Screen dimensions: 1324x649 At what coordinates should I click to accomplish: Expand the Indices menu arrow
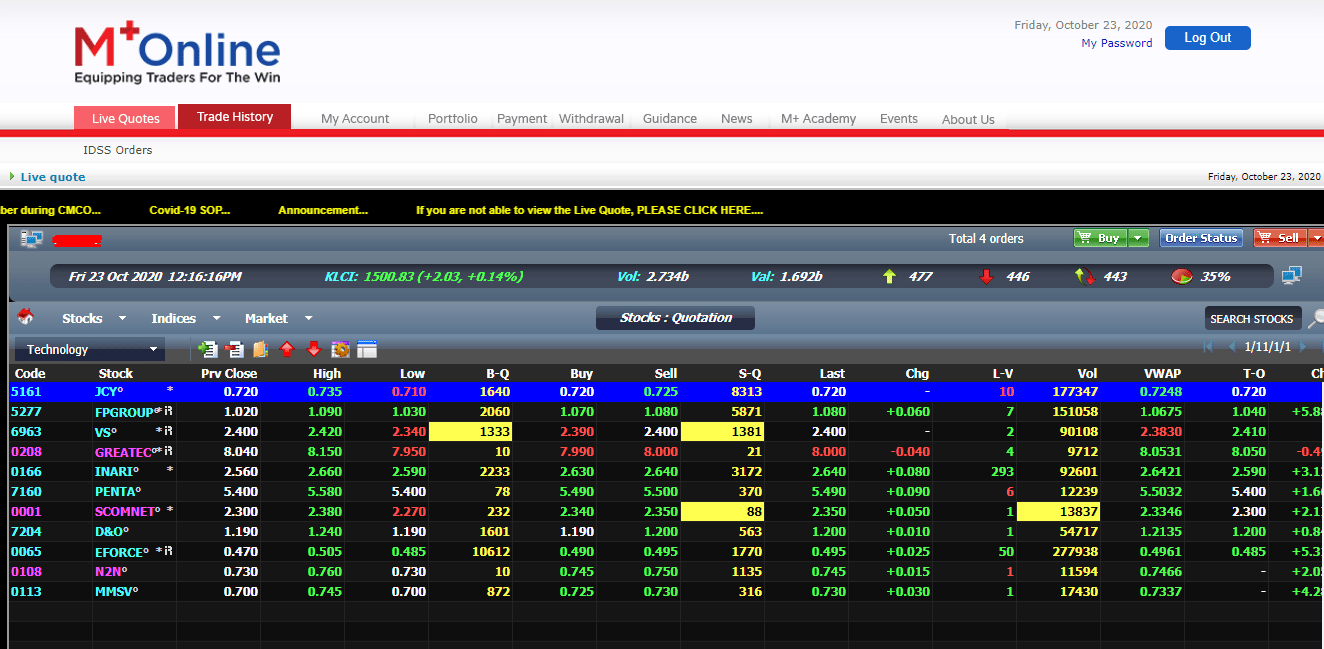pos(215,319)
